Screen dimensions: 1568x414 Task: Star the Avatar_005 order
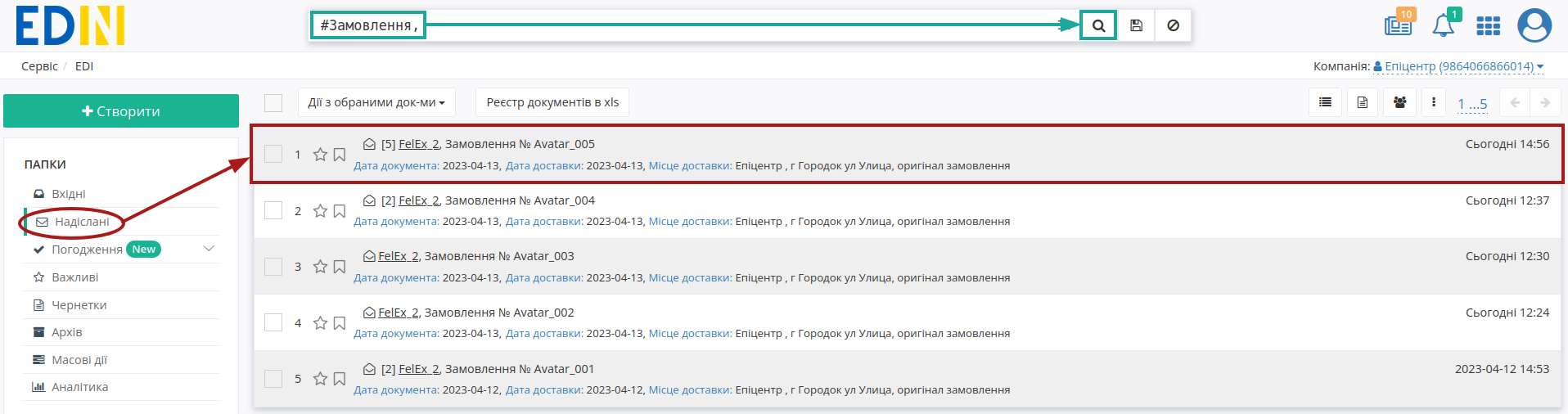tap(320, 155)
